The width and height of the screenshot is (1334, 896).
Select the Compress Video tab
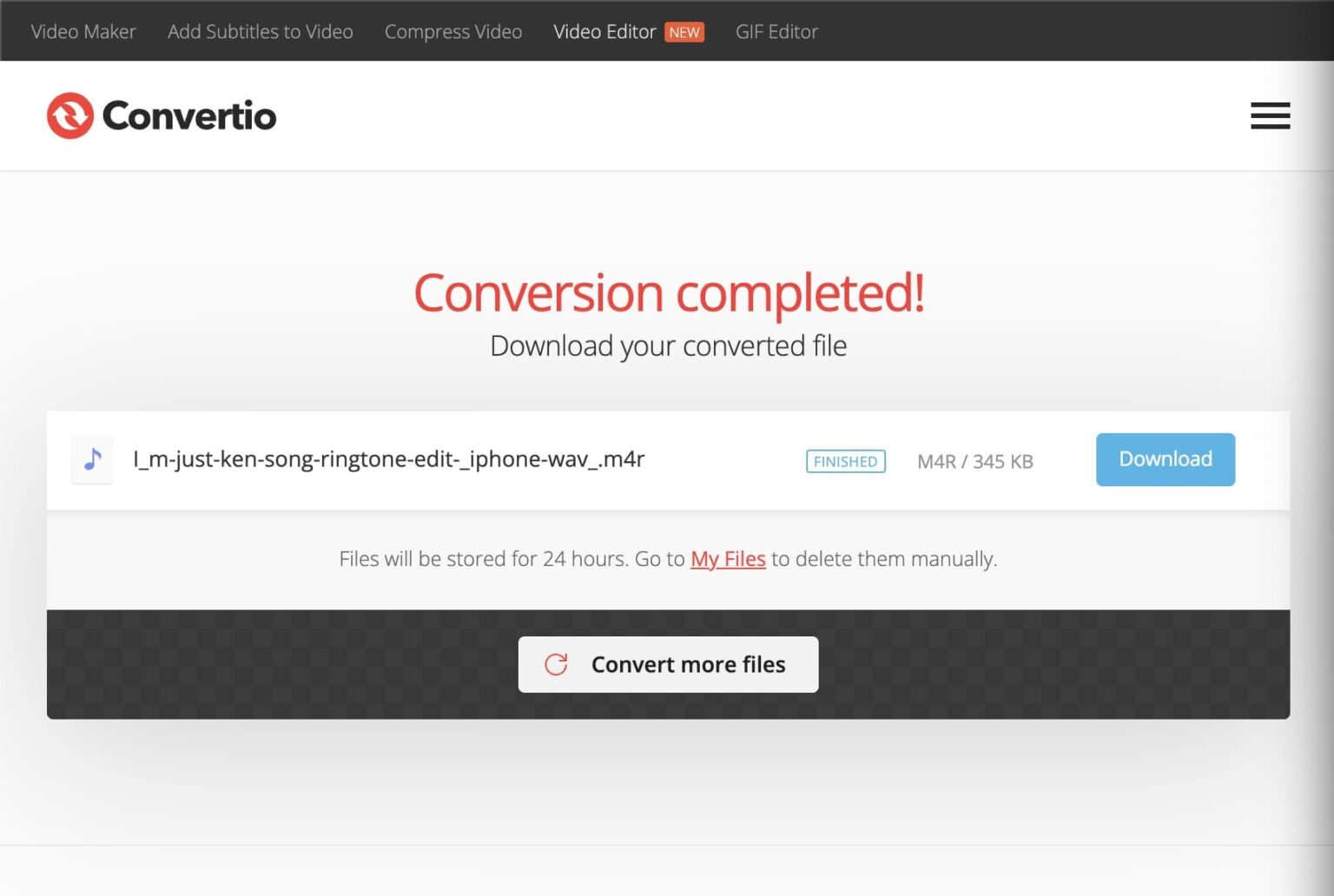pyautogui.click(x=452, y=31)
